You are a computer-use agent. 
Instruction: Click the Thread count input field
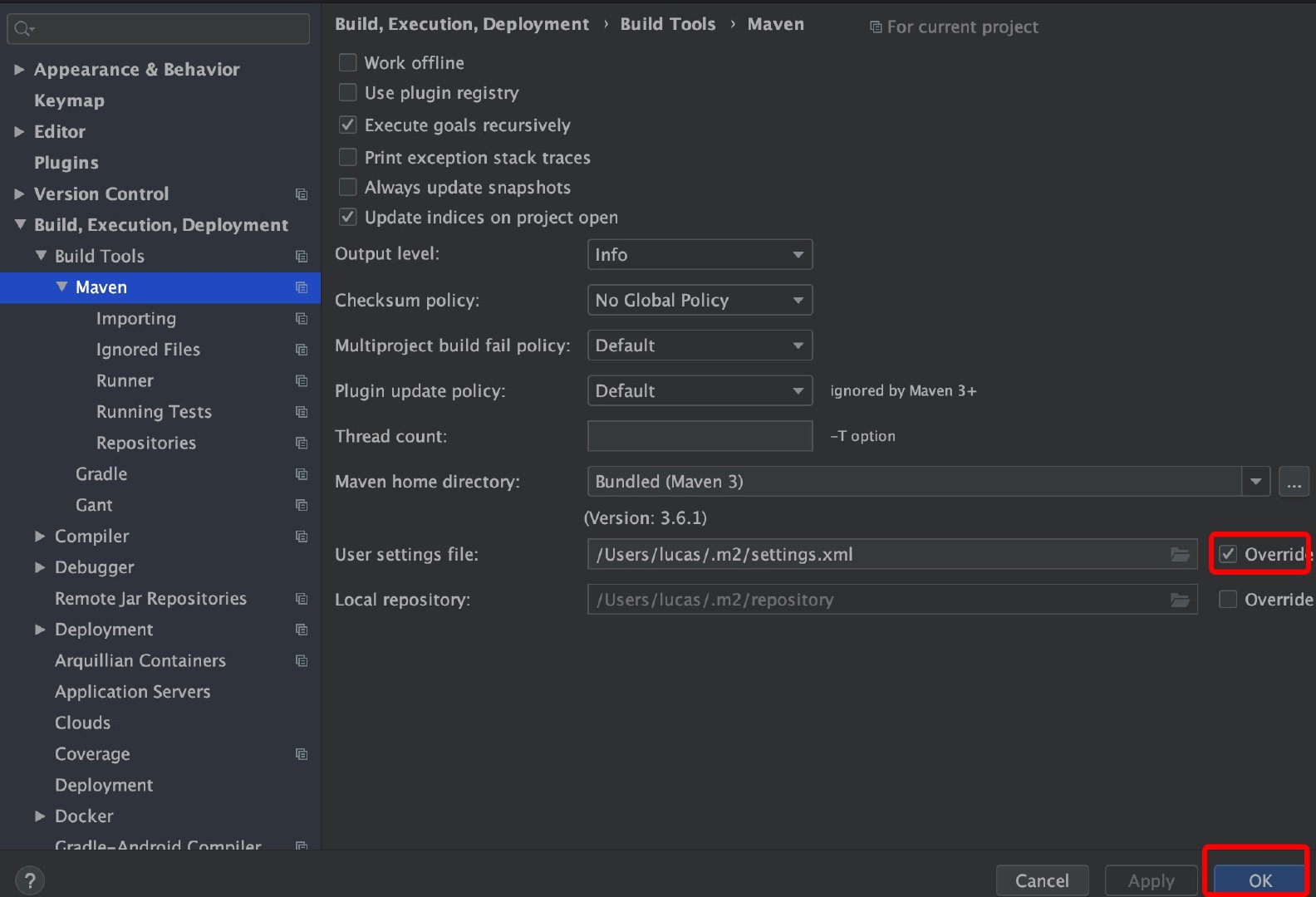coord(700,436)
